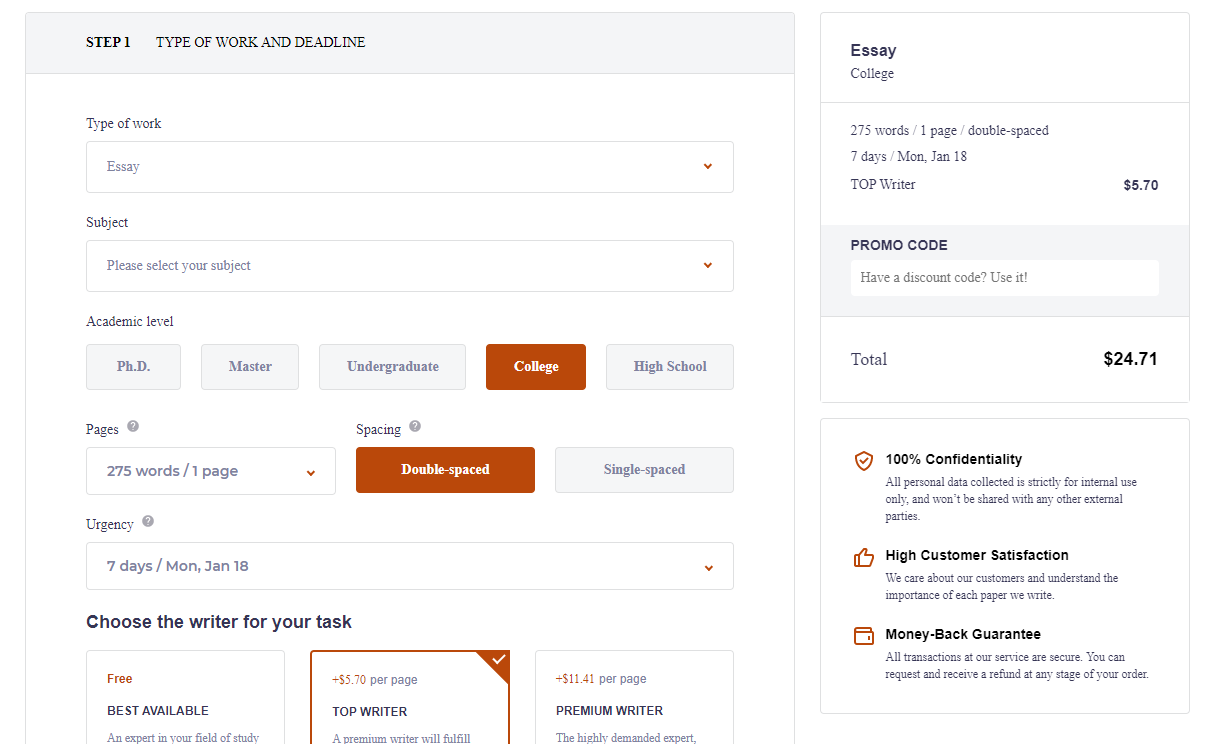Open the Urgency deadline dropdown
The height and width of the screenshot is (744, 1217).
410,566
